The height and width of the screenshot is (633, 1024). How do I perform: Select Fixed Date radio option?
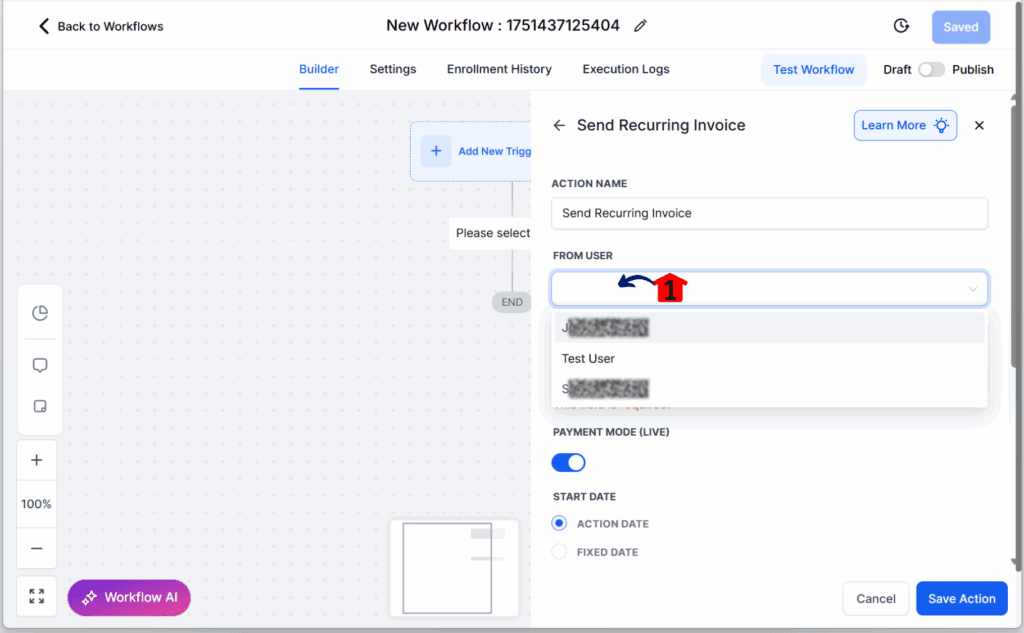[x=559, y=552]
